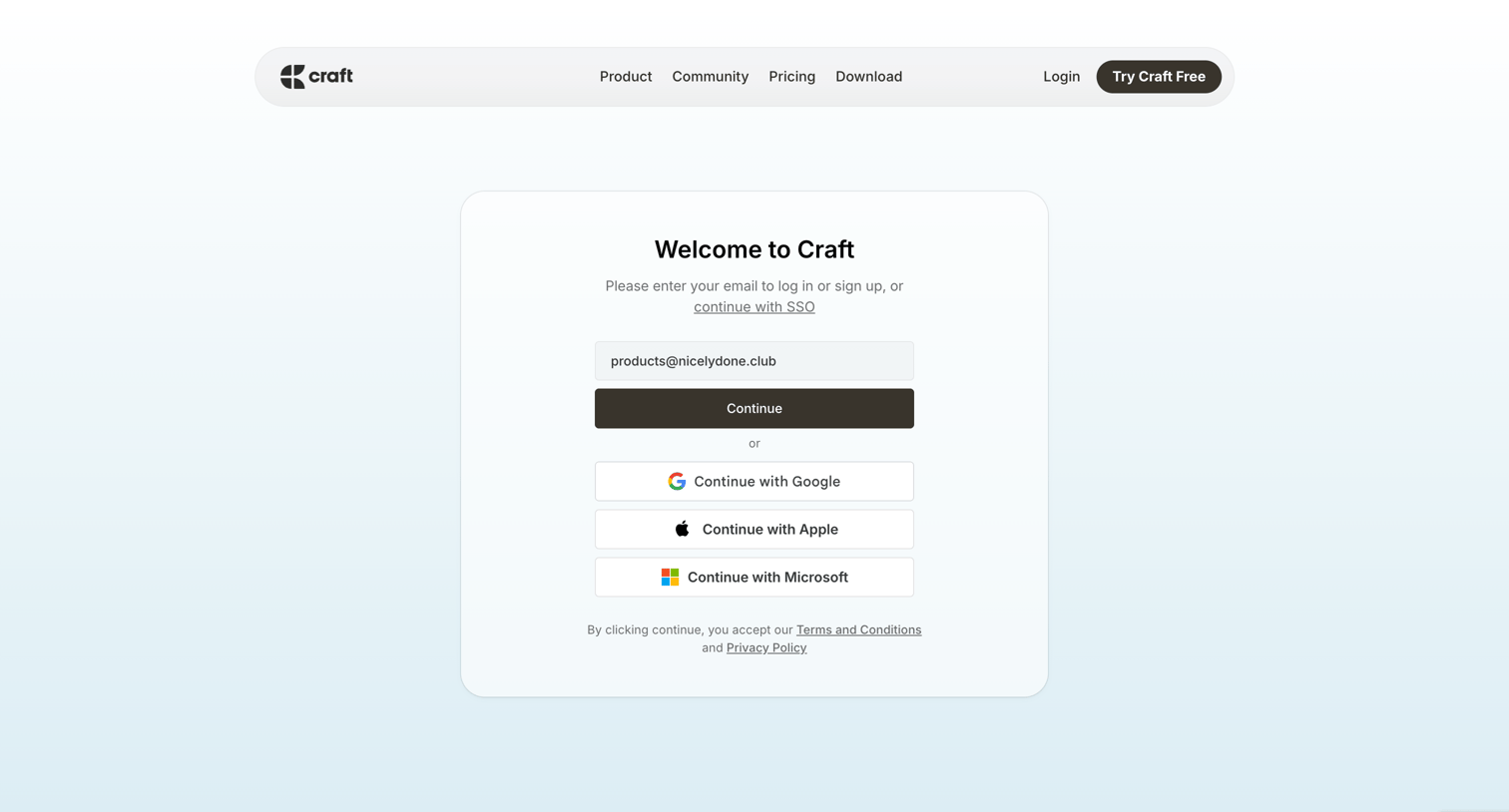Open the Privacy Policy link
1509x812 pixels.
point(766,647)
